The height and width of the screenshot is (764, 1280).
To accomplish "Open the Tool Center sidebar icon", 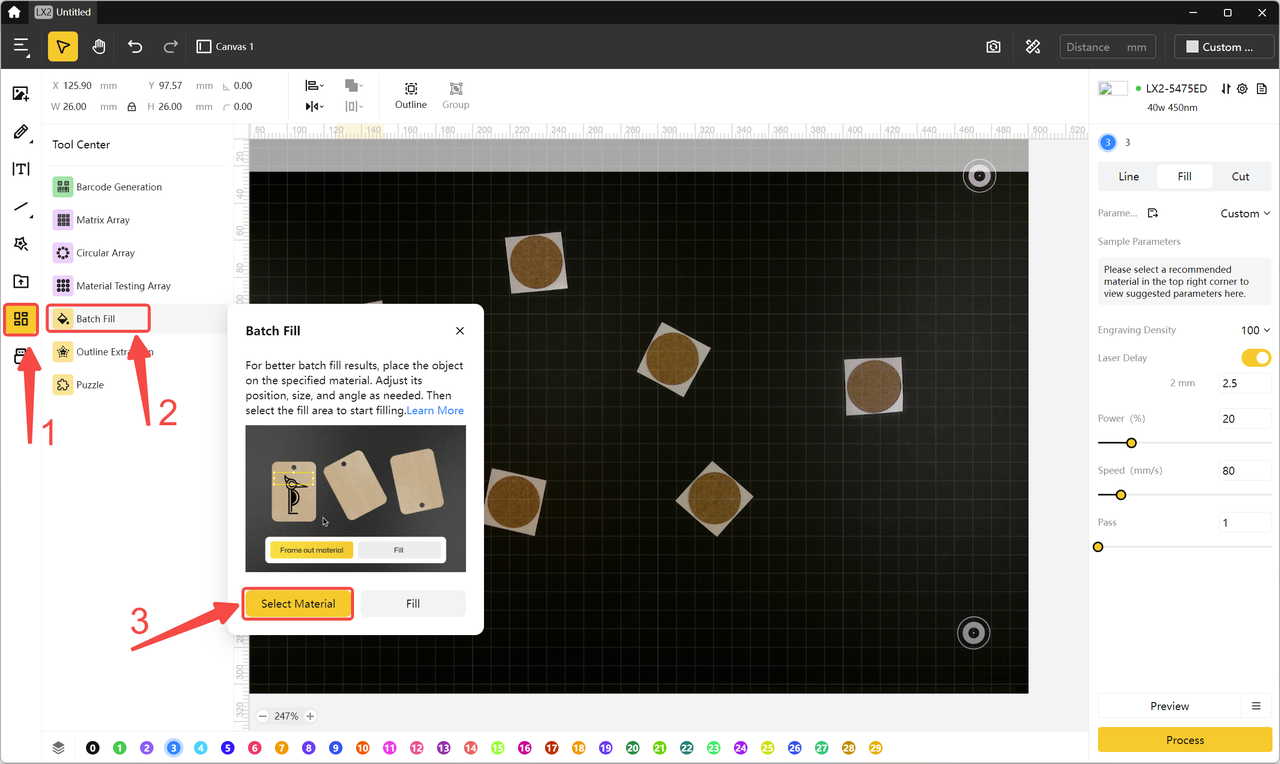I will click(21, 320).
